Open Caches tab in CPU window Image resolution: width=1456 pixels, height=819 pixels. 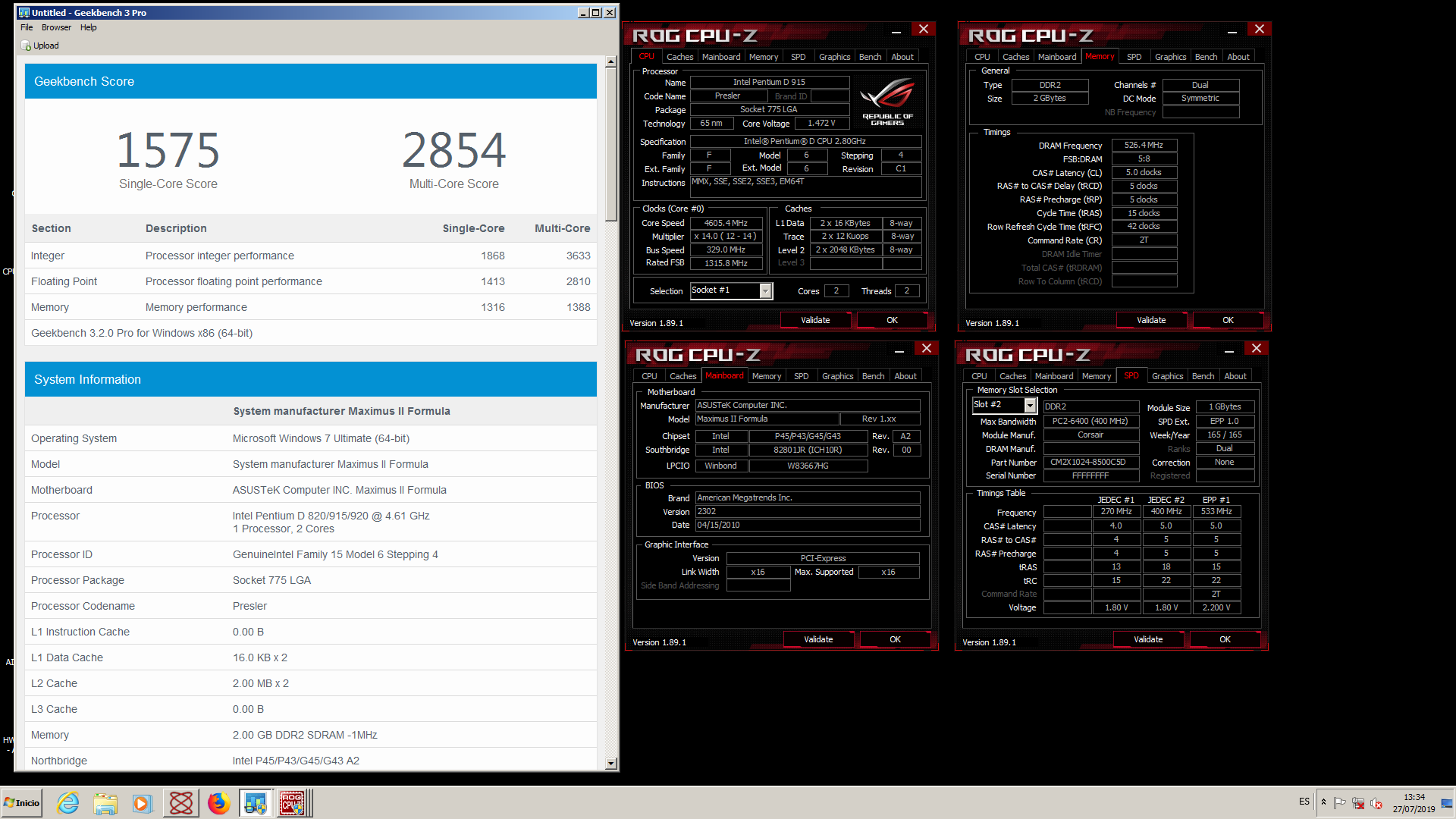tap(679, 57)
